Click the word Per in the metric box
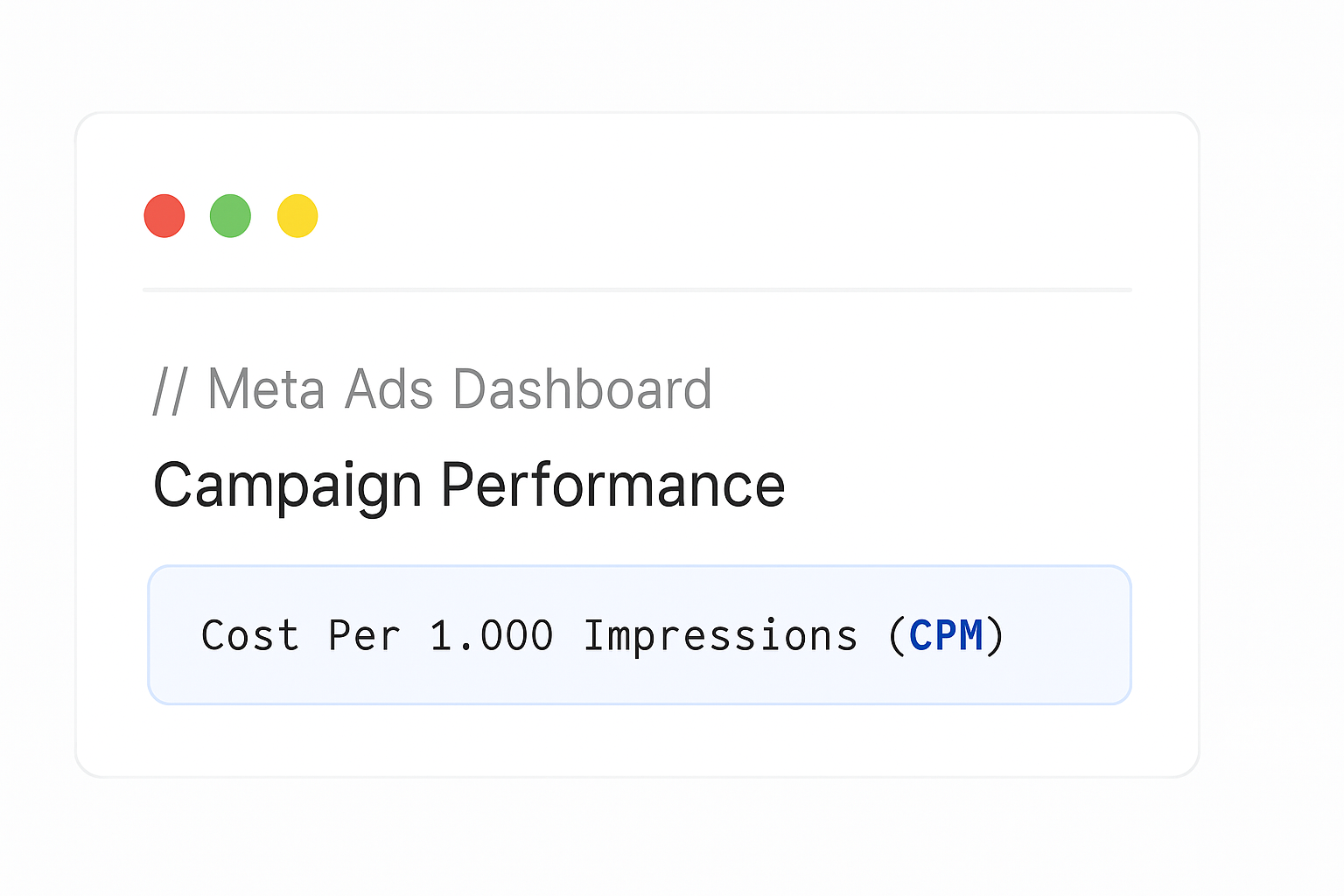The image size is (1344, 896). click(364, 635)
